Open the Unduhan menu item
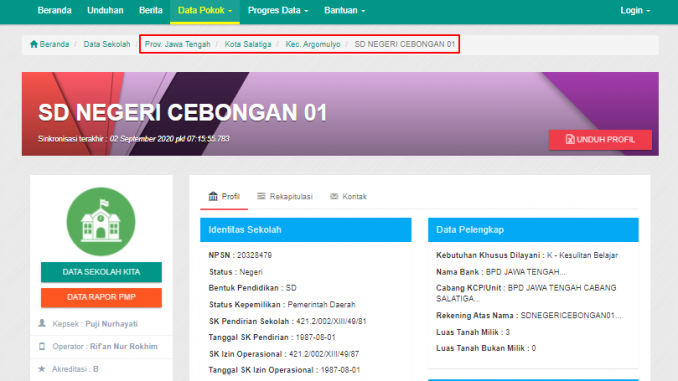Viewport: 678px width, 381px height. (105, 10)
